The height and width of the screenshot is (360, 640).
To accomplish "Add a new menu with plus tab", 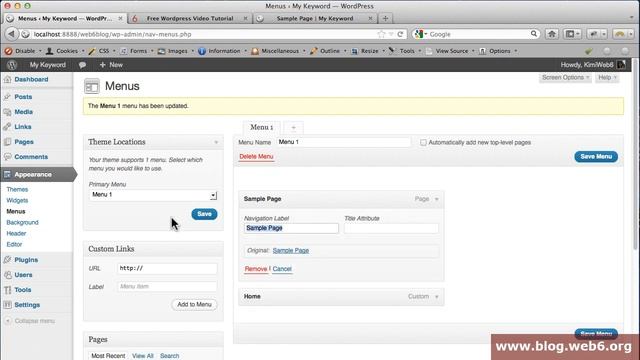I will click(293, 128).
